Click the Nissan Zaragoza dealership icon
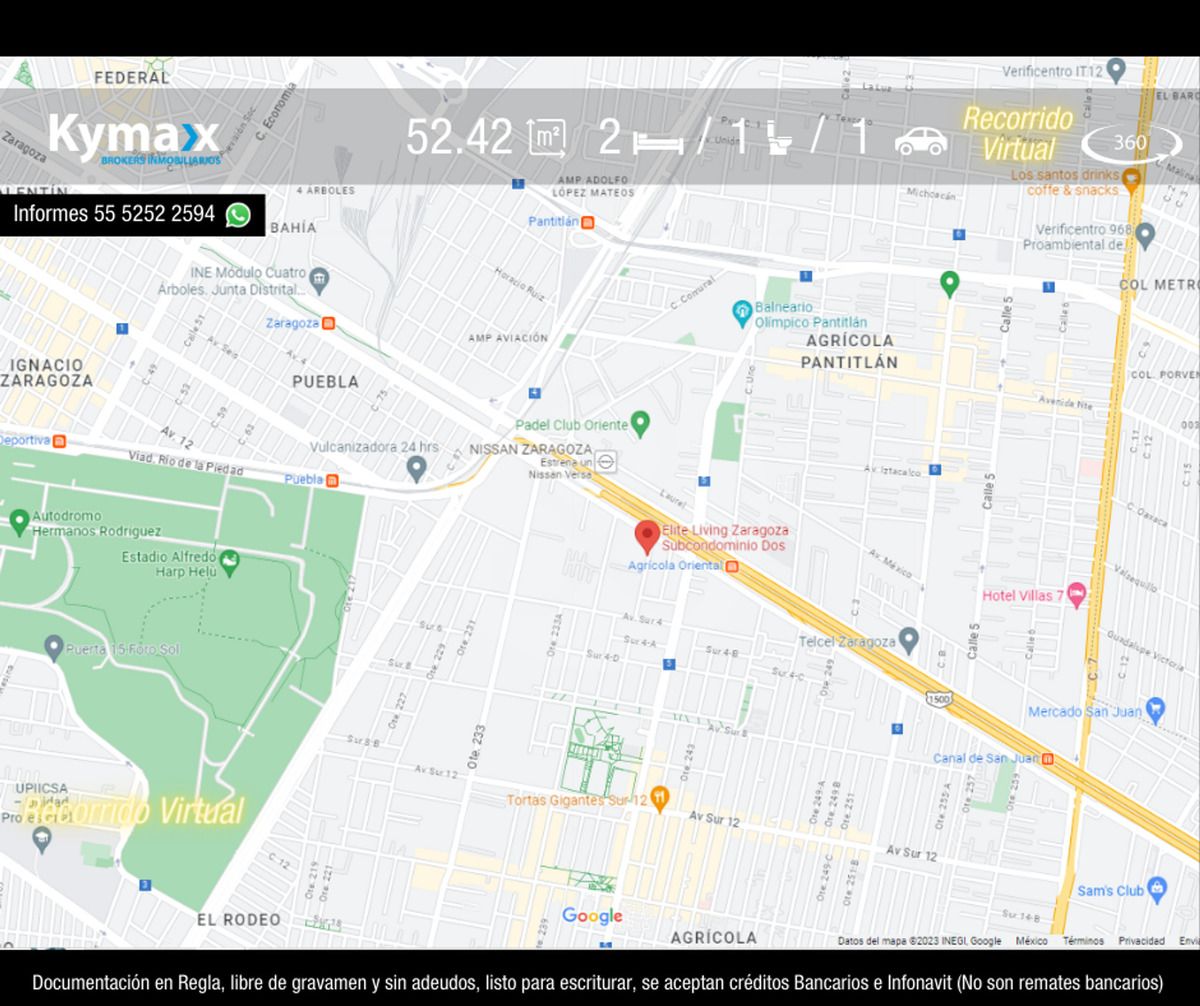The image size is (1200, 1006). pyautogui.click(x=606, y=462)
